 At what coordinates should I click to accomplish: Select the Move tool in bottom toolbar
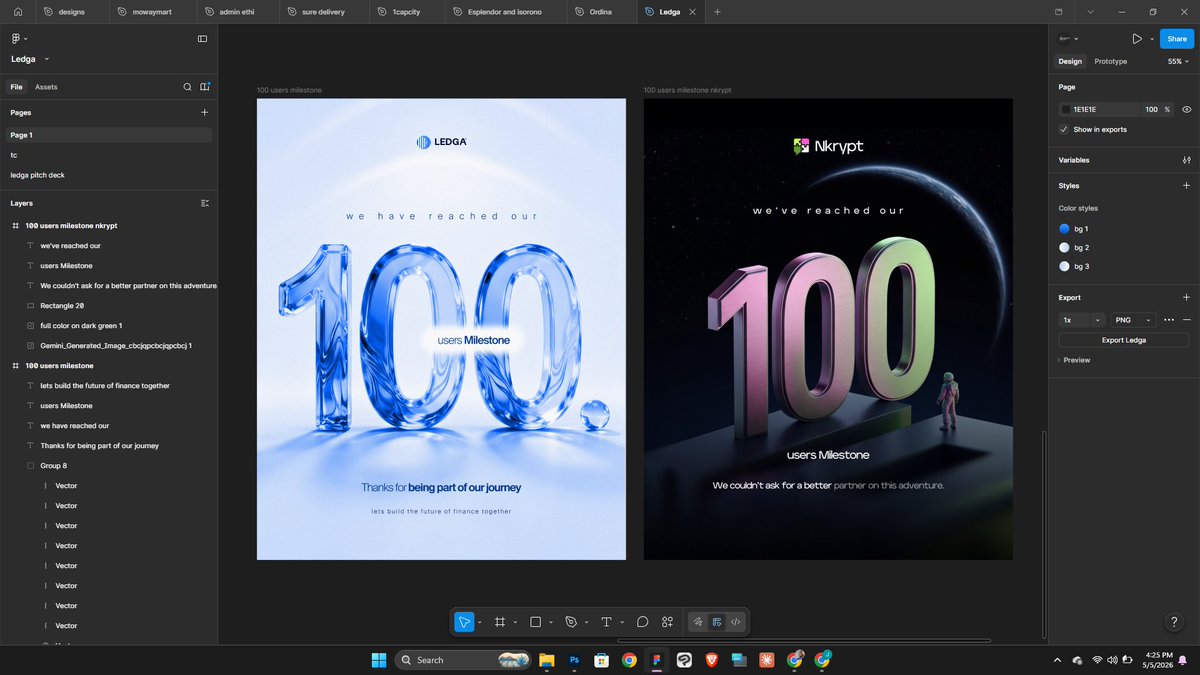pyautogui.click(x=464, y=622)
